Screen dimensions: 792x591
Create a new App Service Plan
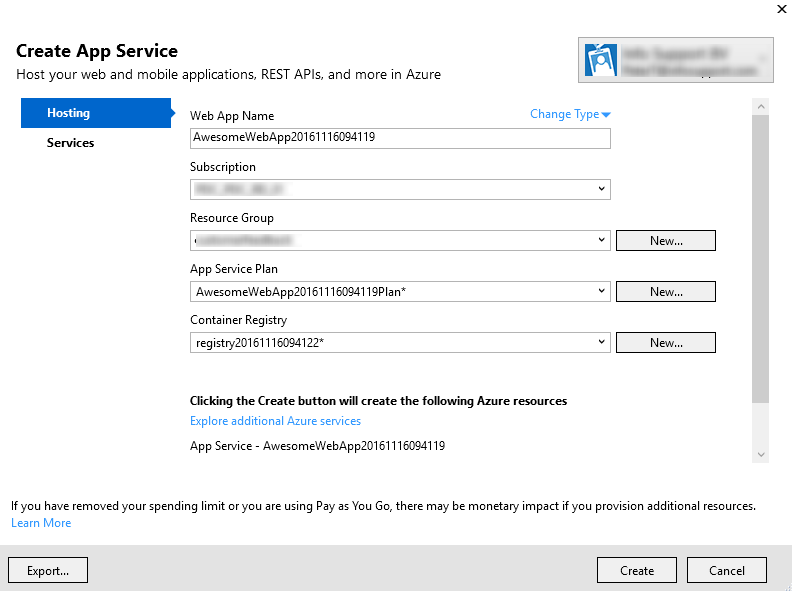coord(666,291)
